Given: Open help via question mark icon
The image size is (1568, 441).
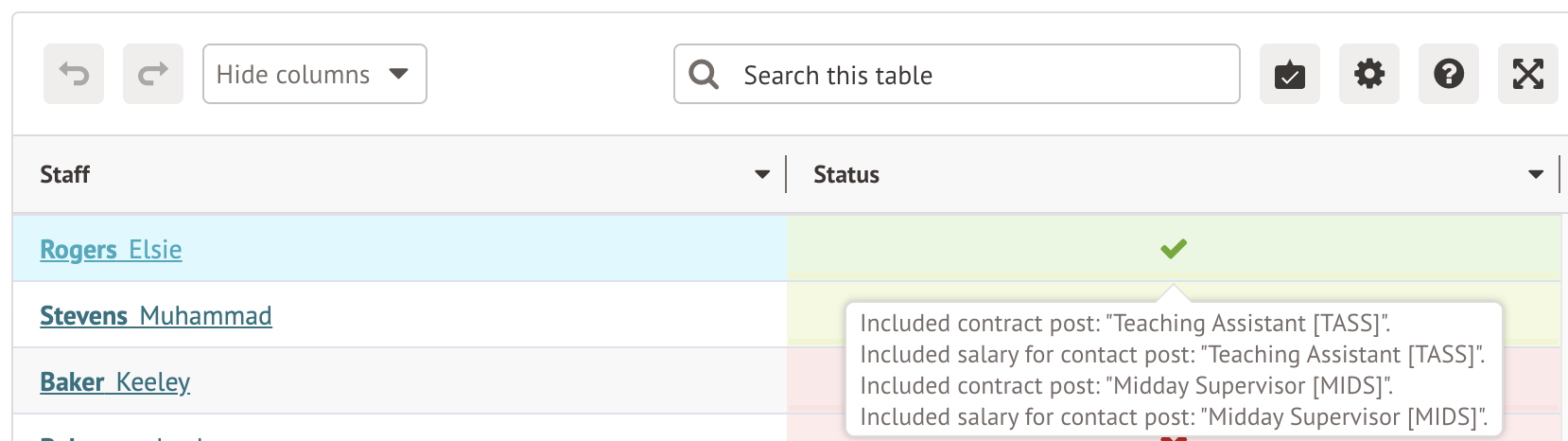Looking at the screenshot, I should [1449, 74].
